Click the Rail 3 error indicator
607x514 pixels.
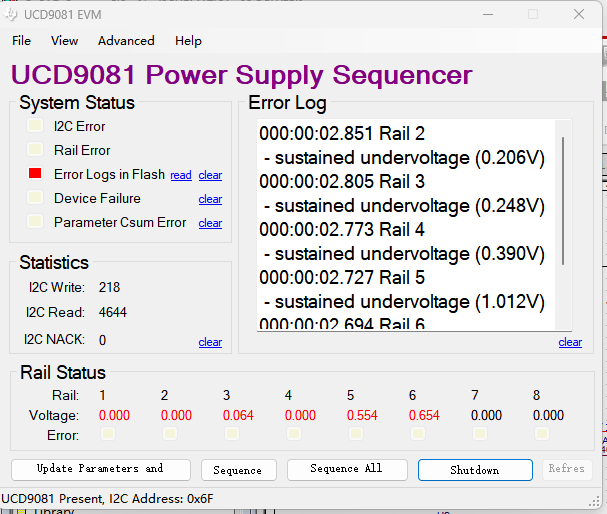pyautogui.click(x=232, y=433)
